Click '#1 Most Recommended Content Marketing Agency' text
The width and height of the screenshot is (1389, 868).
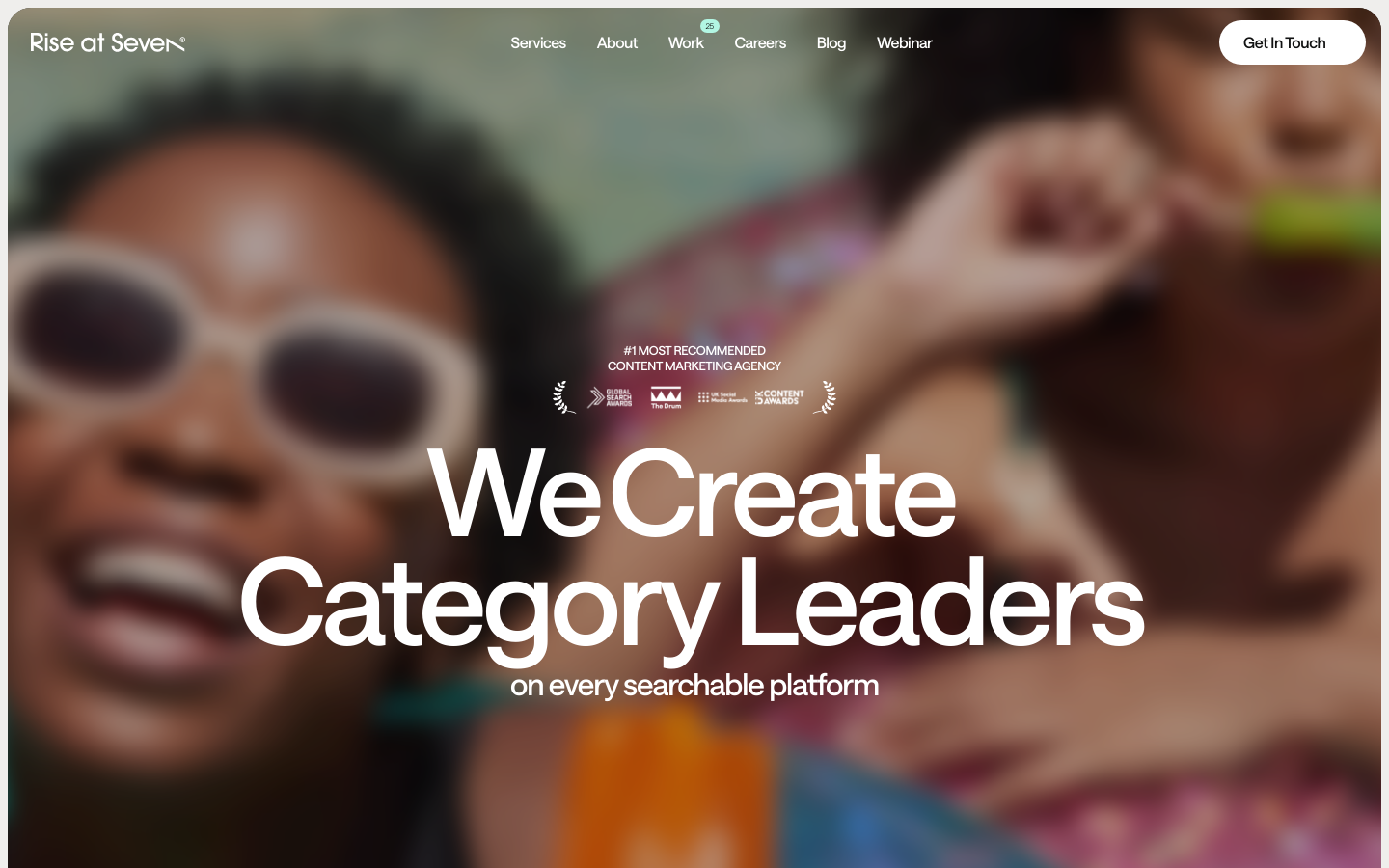pyautogui.click(x=694, y=358)
